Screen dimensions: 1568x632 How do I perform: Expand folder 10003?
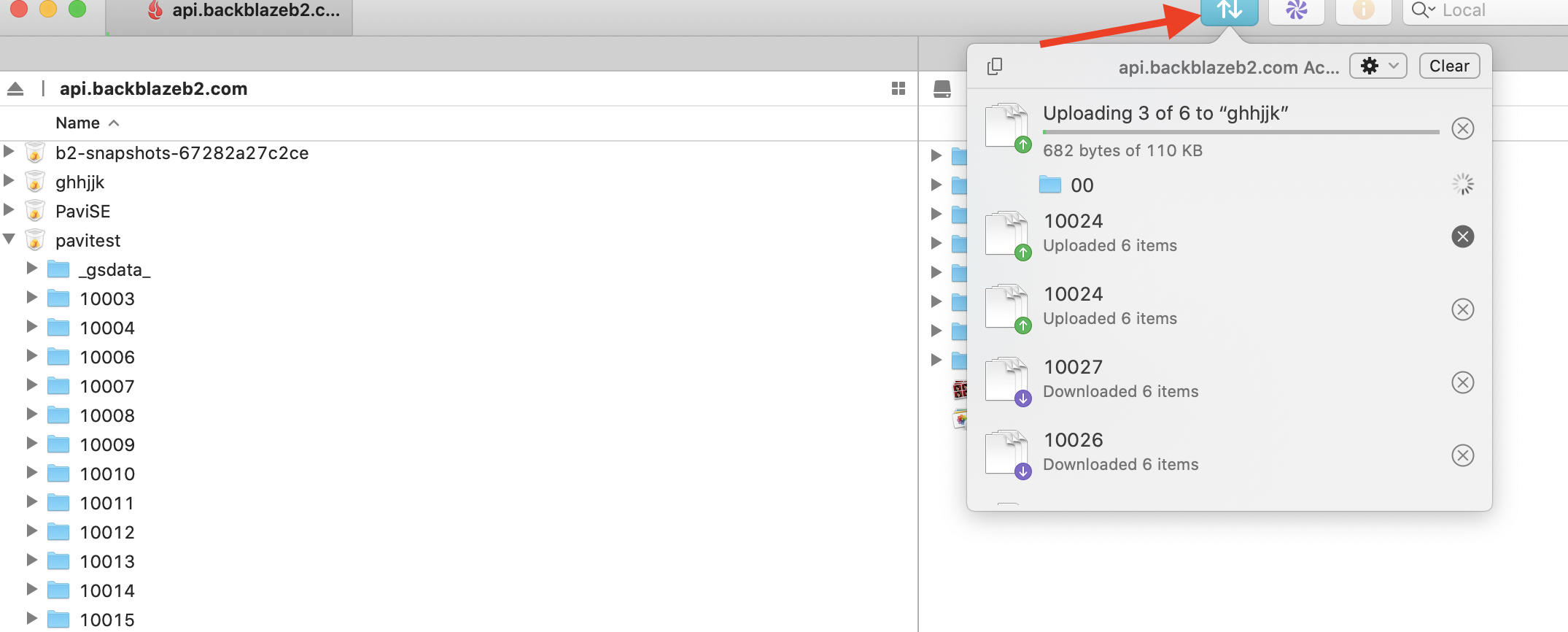click(32, 297)
